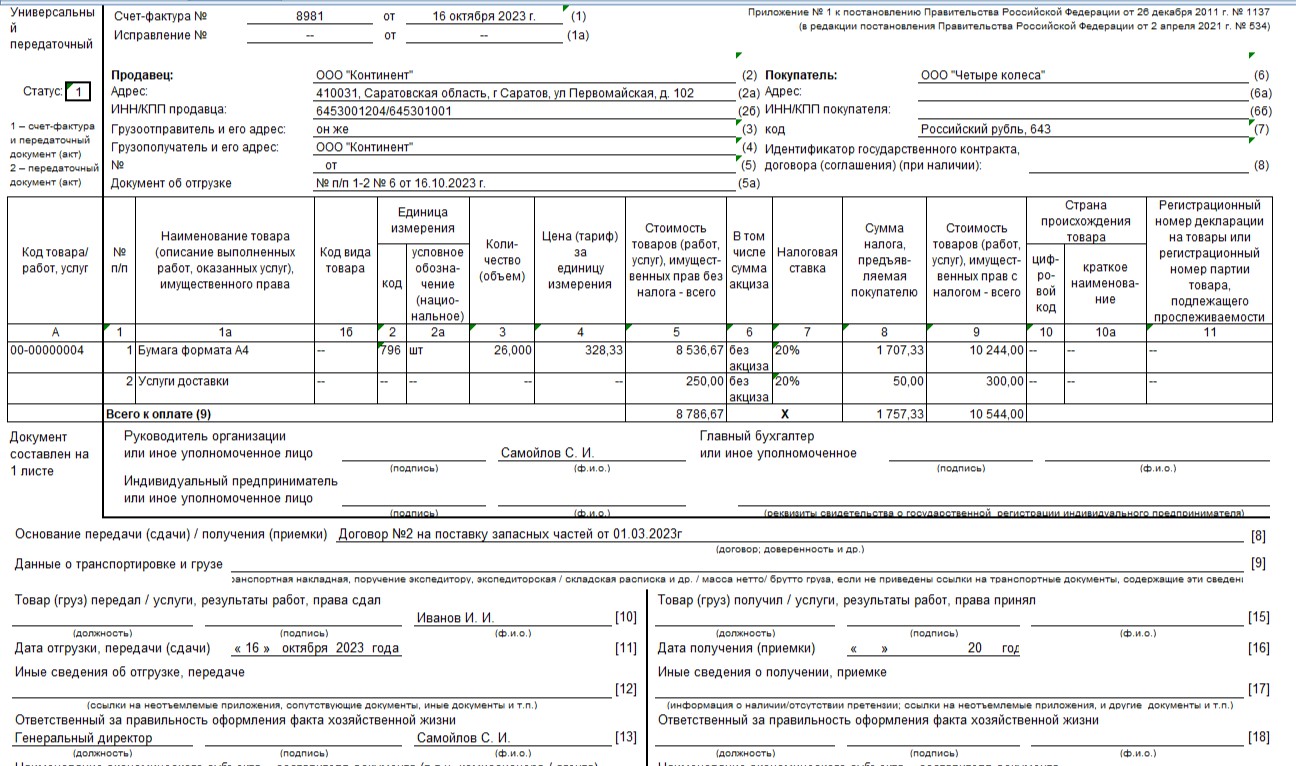
Task: Select the 'Код вида товара' column header
Action: (x=345, y=260)
